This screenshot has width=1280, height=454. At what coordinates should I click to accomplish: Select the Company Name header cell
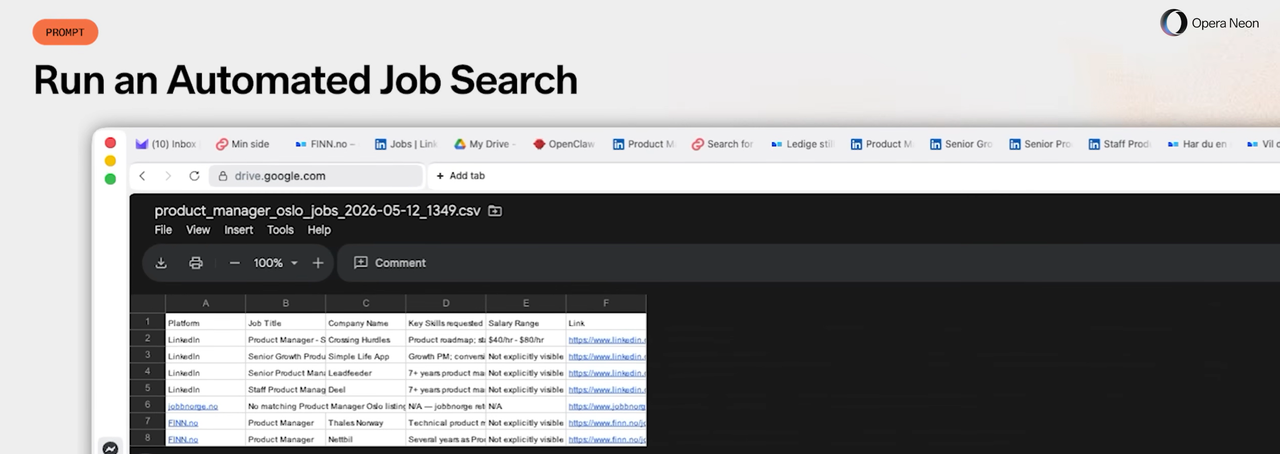coord(365,322)
